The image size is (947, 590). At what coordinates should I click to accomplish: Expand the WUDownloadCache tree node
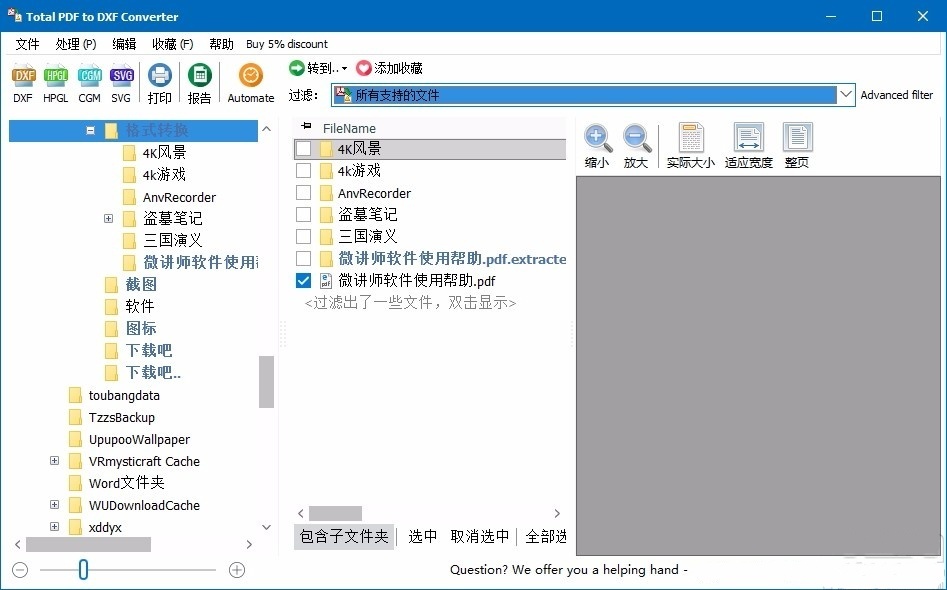[54, 505]
